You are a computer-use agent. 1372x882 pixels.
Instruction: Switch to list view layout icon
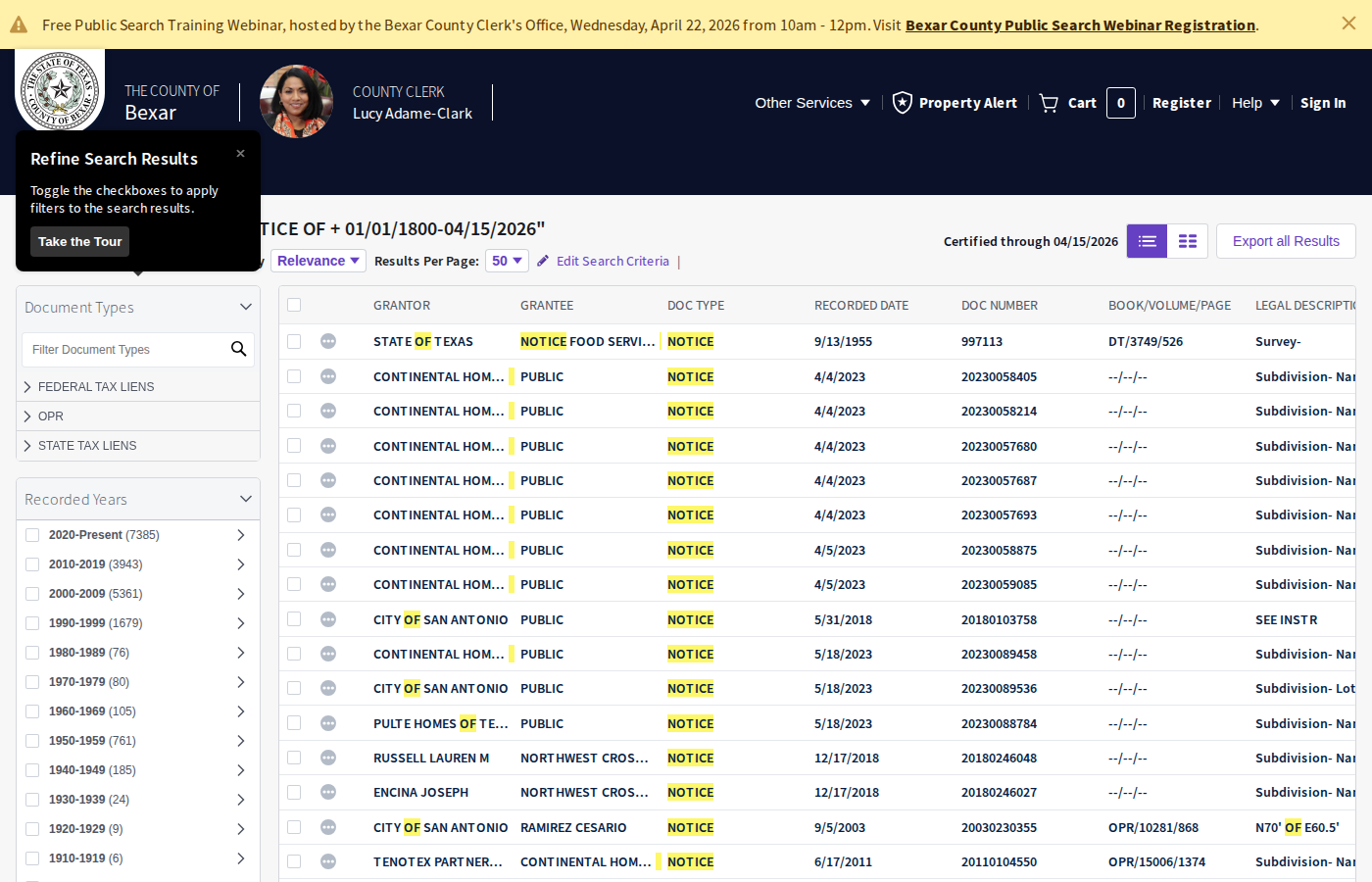tap(1147, 241)
